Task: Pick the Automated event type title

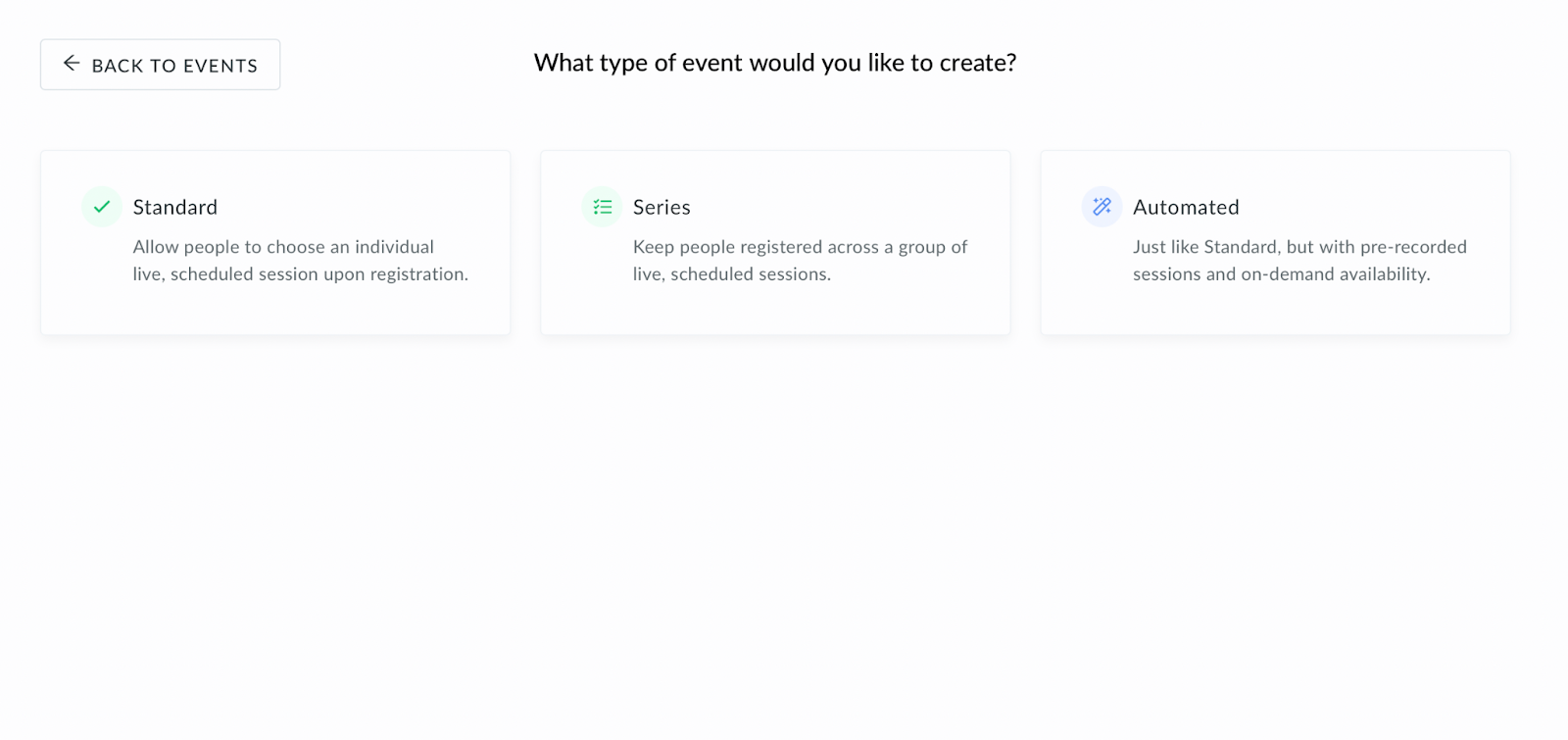Action: click(x=1186, y=207)
